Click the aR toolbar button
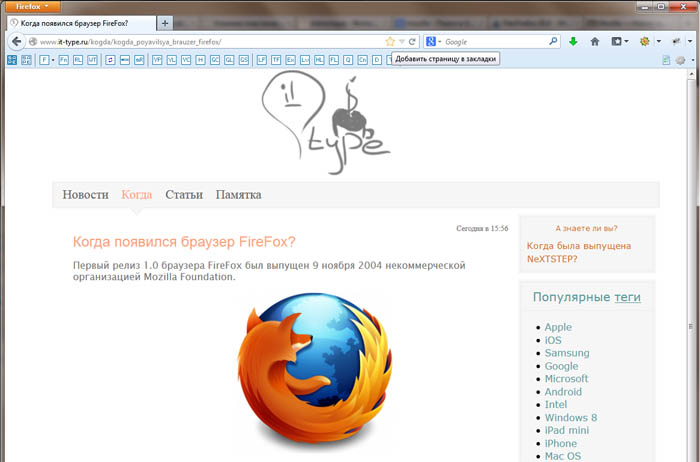This screenshot has width=700, height=462. (x=139, y=60)
